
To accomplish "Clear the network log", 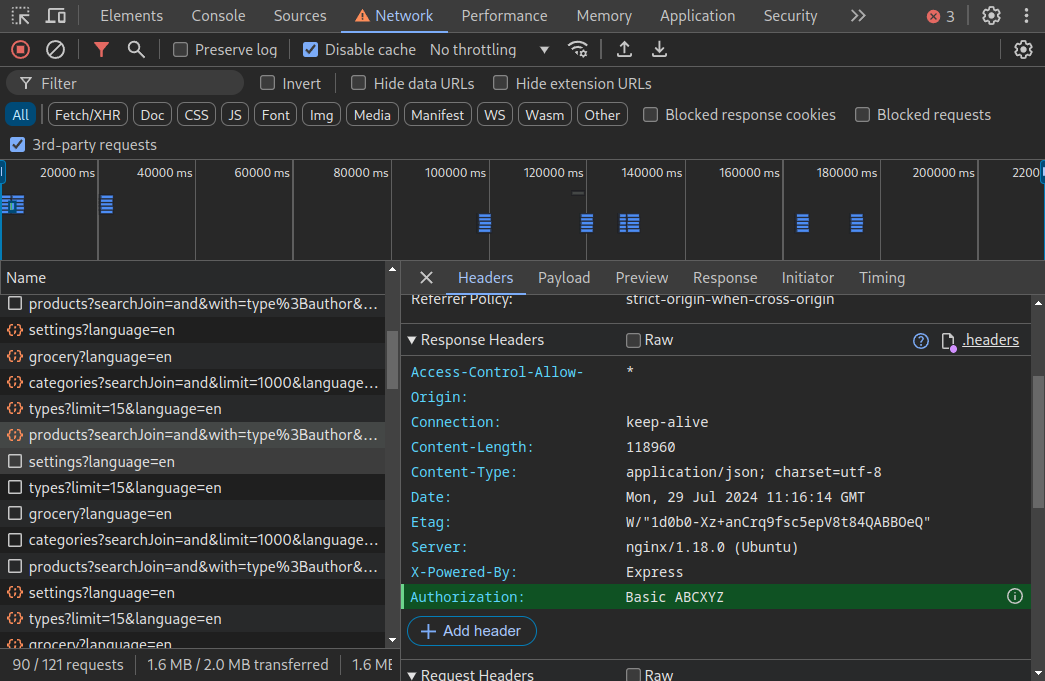I will pyautogui.click(x=55, y=49).
